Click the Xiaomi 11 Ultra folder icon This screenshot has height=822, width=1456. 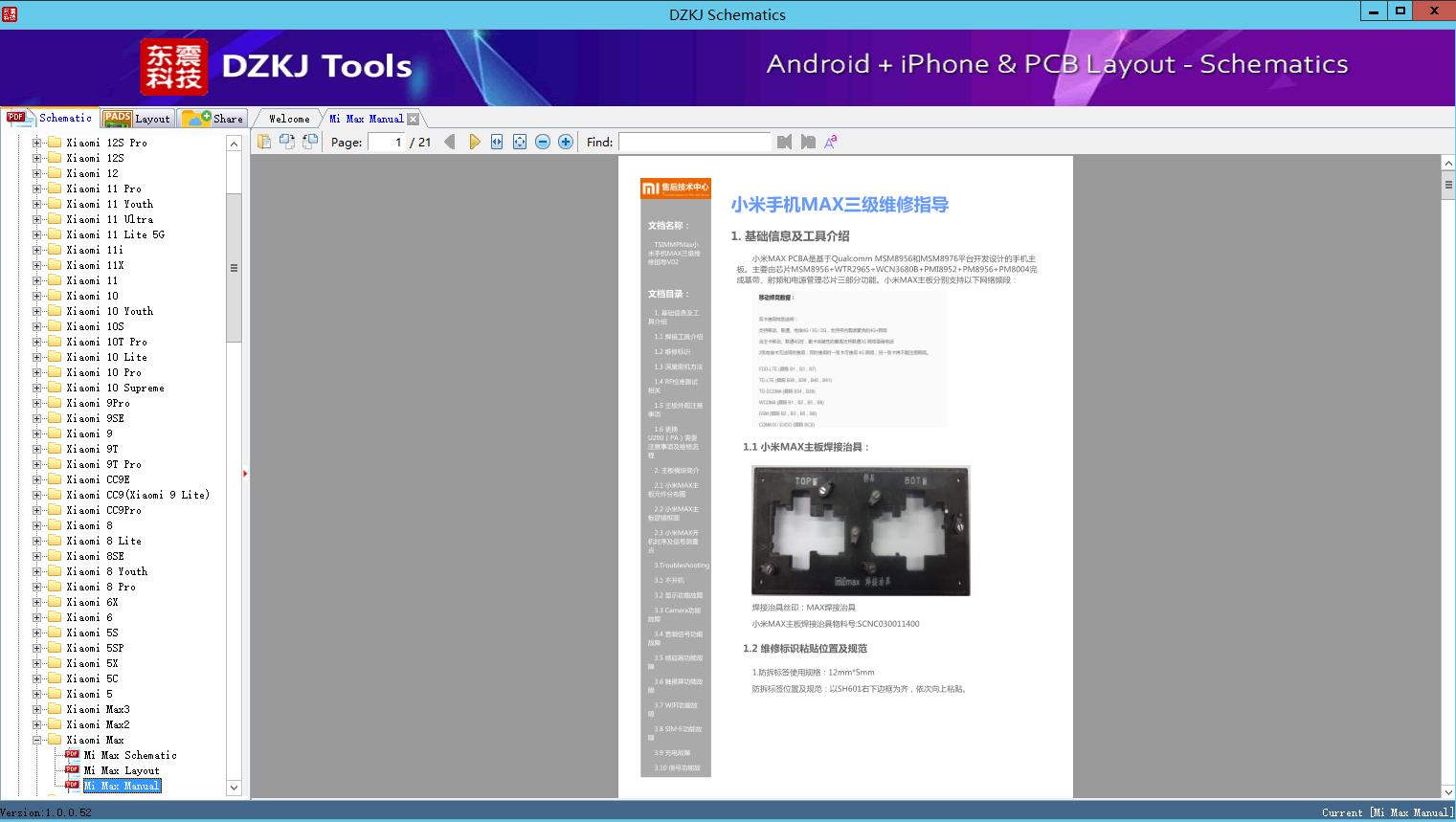pyautogui.click(x=55, y=219)
